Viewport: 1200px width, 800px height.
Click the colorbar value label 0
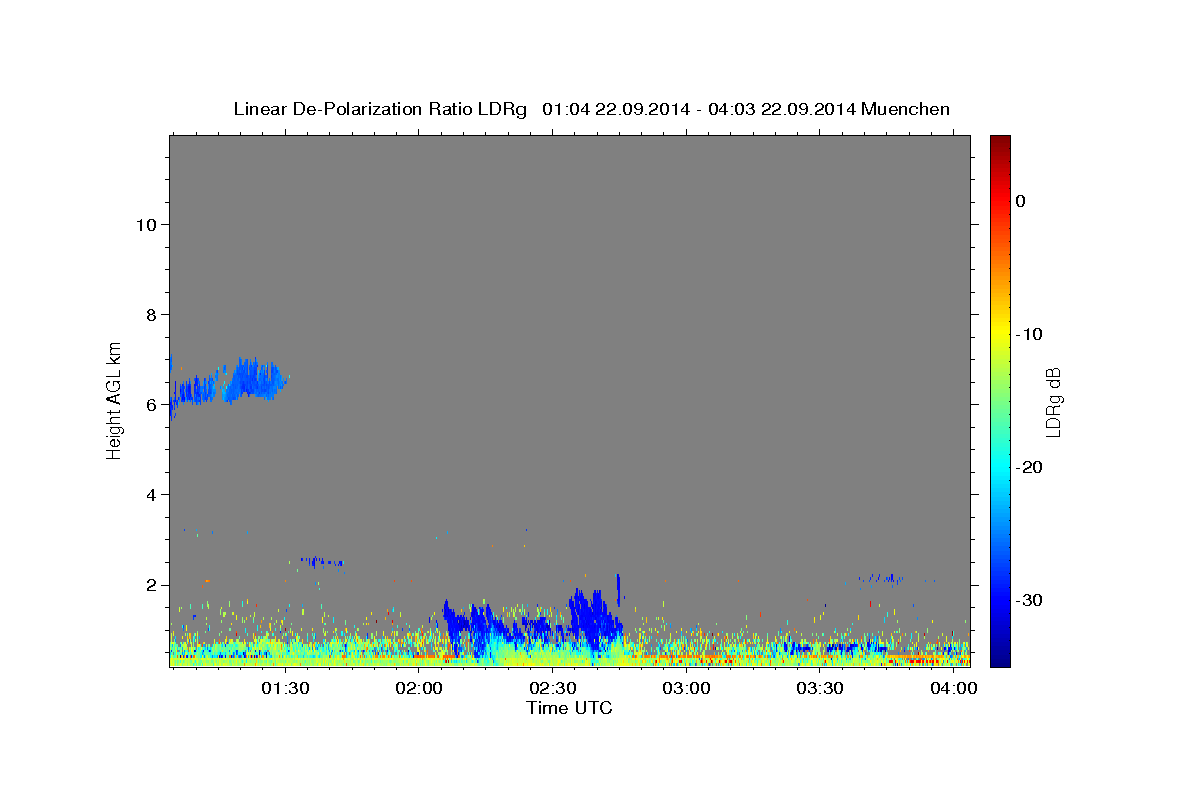[x=1021, y=201]
